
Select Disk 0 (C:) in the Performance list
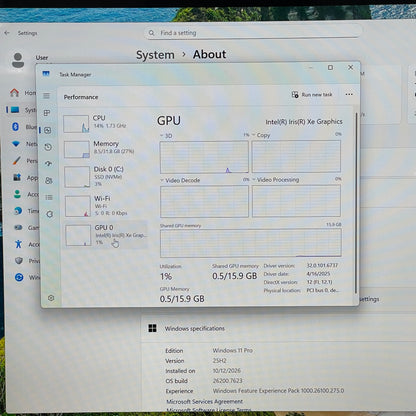105,177
